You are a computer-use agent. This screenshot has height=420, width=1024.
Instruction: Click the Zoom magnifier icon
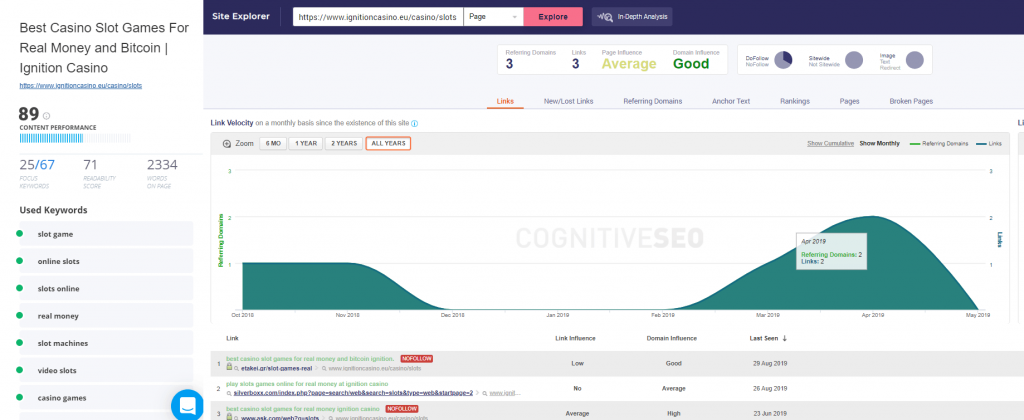pyautogui.click(x=227, y=144)
